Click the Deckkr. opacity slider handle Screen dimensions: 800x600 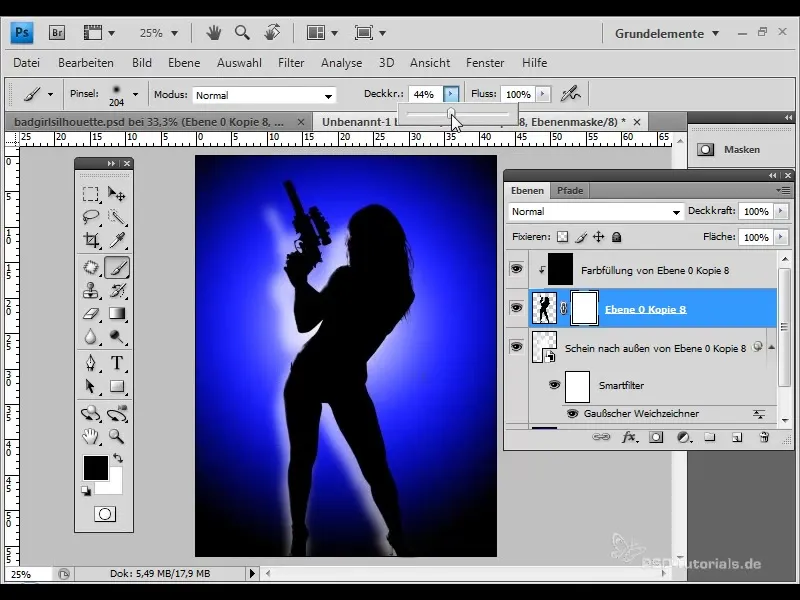[x=451, y=113]
